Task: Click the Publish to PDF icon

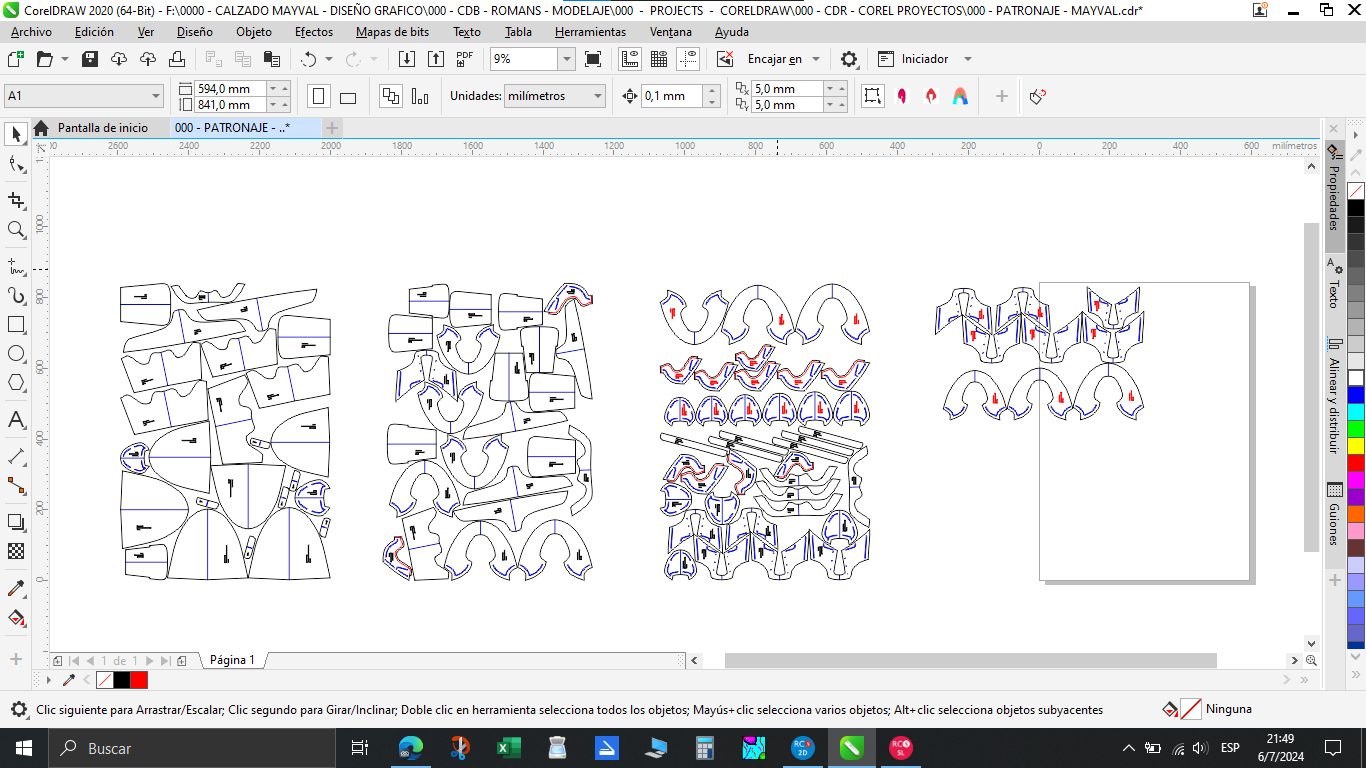Action: coord(464,59)
